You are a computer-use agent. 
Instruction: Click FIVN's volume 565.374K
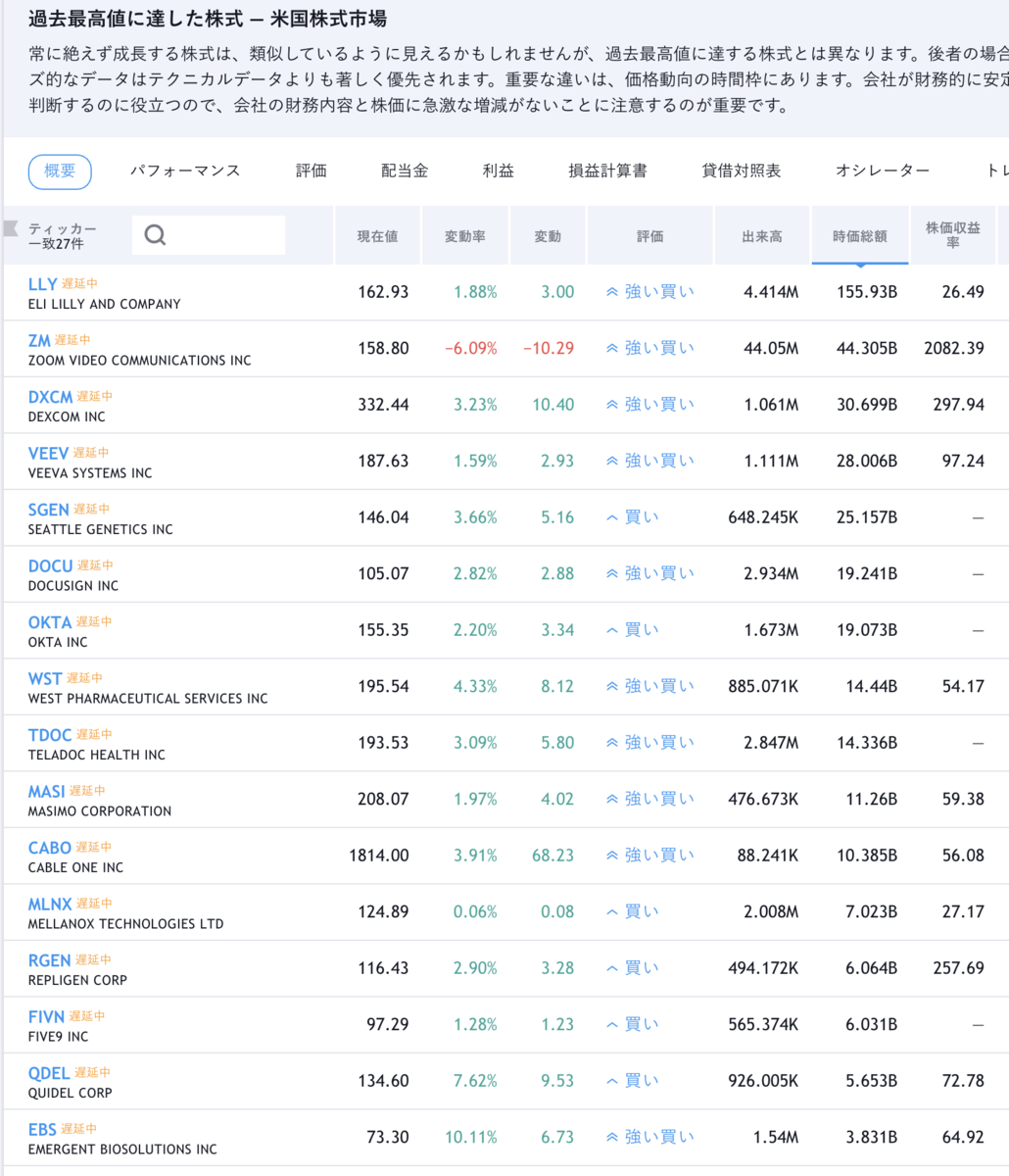point(764,1025)
